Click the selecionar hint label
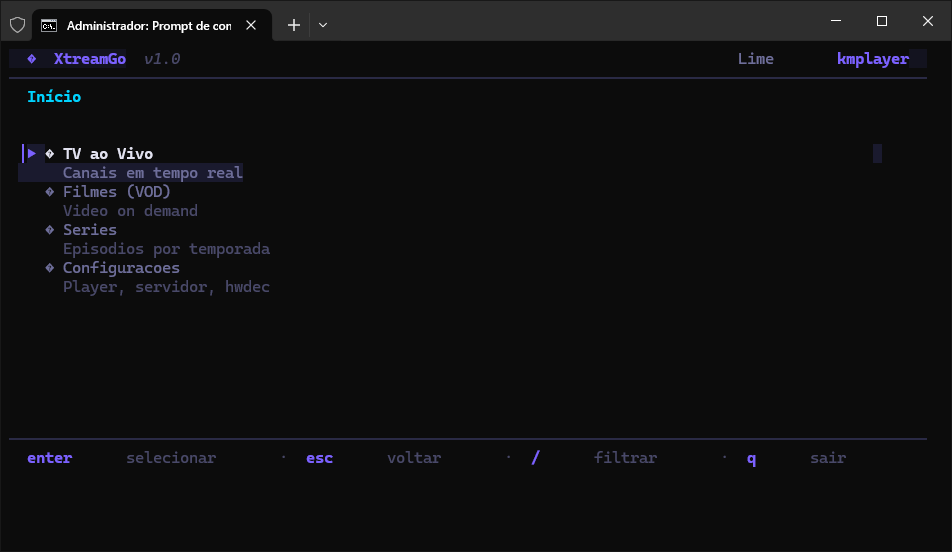The image size is (952, 552). coord(171,458)
